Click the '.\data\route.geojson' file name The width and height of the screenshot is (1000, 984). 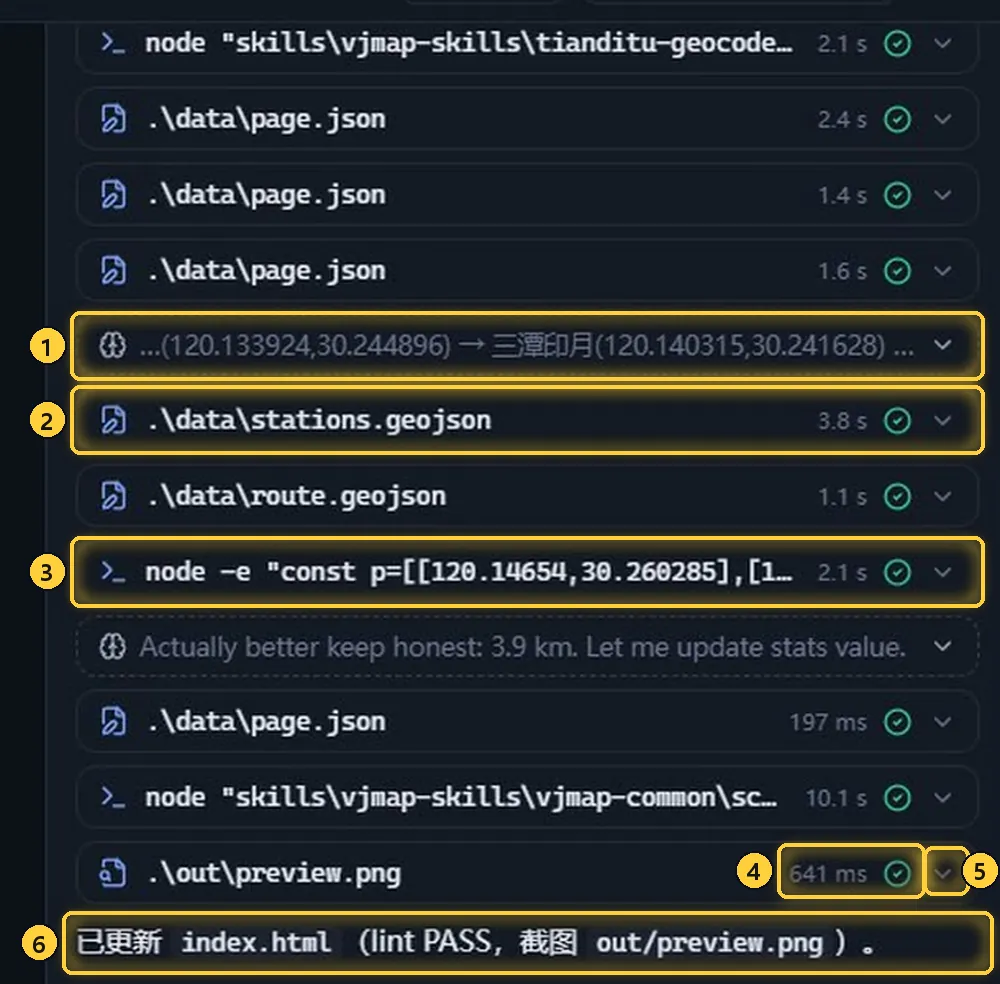click(297, 497)
